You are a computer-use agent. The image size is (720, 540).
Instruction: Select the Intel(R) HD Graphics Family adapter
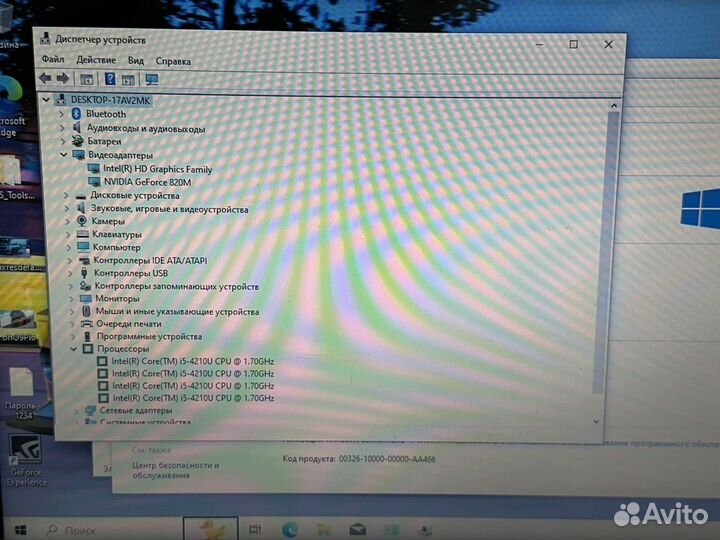tap(157, 169)
